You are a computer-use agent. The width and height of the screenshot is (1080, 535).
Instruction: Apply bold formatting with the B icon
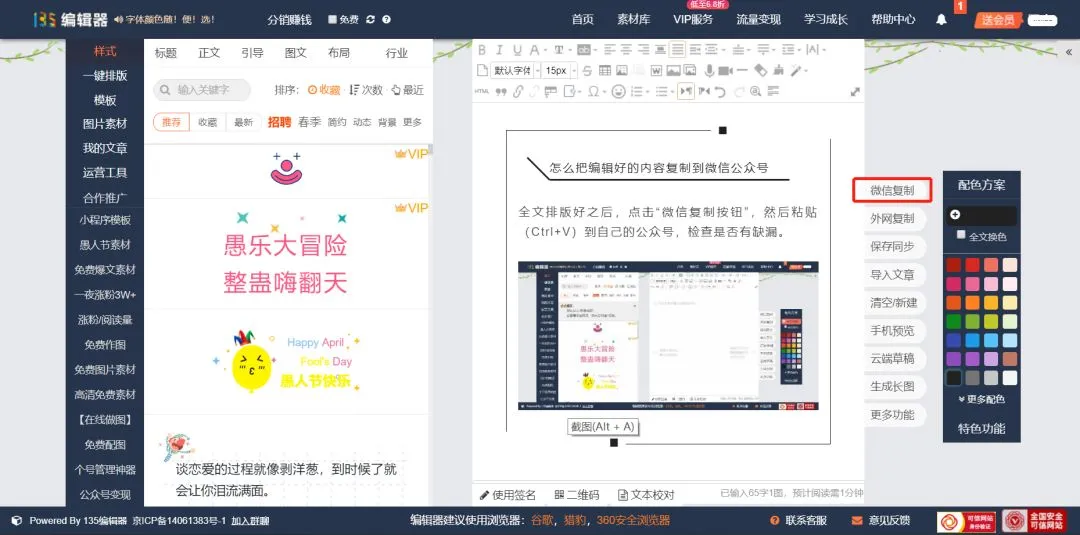pos(481,50)
